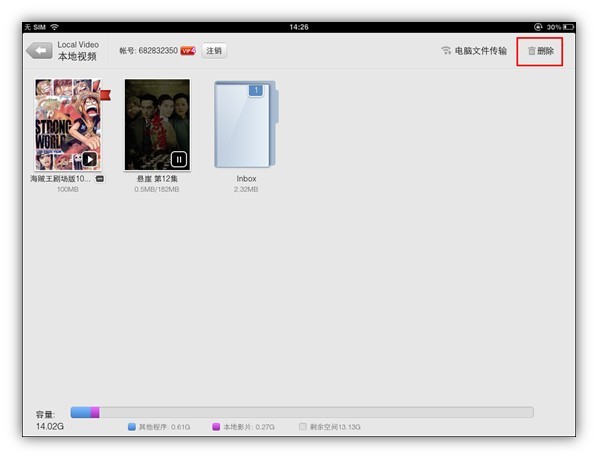Open the 悬崖 poster thumbnail

[157, 124]
